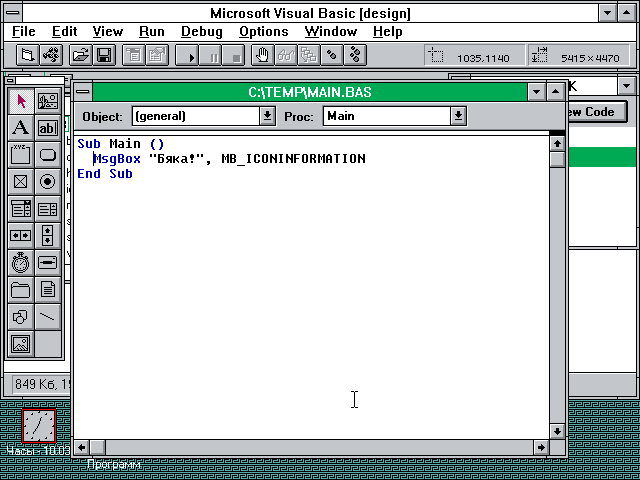Click the horizontal scrollbar thumb in code window
Screen dimensions: 640x480
[x=98, y=447]
